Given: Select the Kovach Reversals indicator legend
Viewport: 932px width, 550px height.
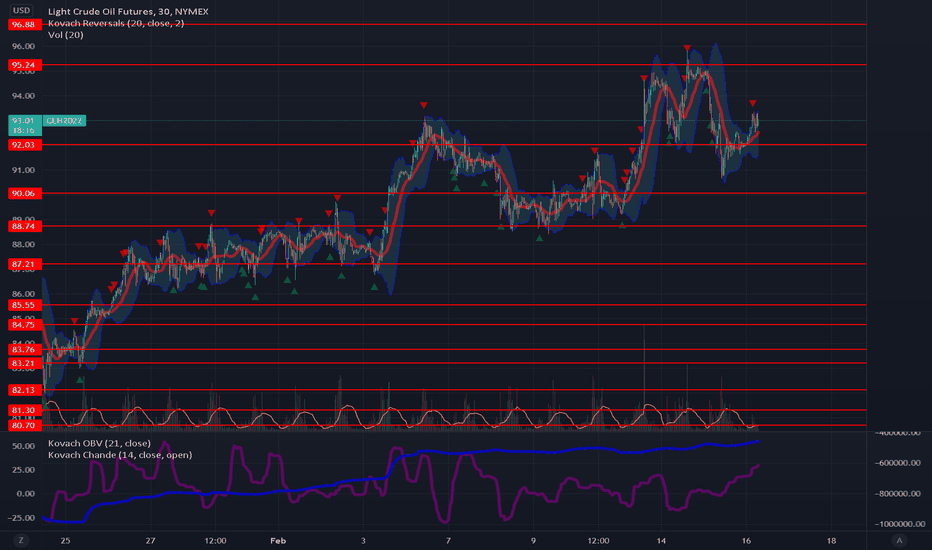Looking at the screenshot, I should (116, 23).
